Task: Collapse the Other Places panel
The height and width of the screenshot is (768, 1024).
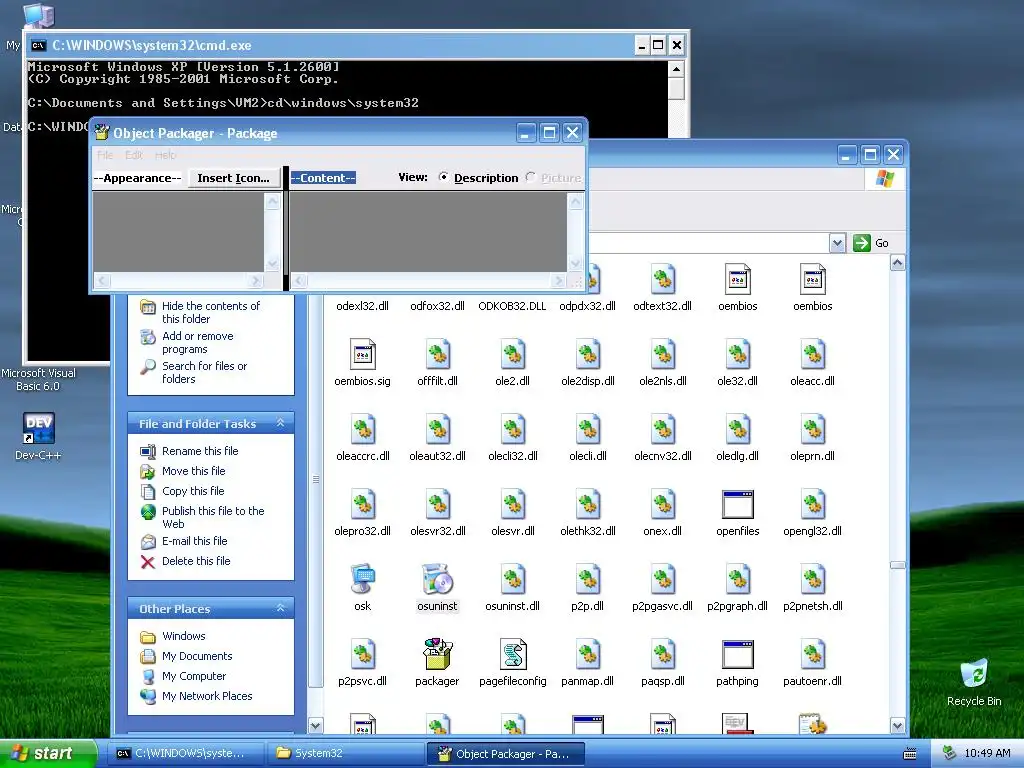Action: point(280,608)
